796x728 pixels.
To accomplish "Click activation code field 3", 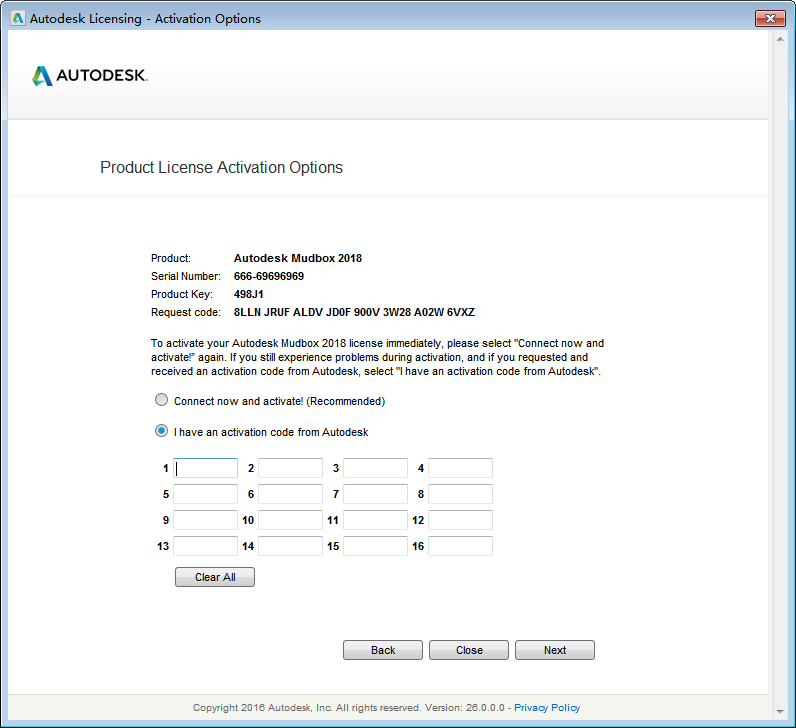I will coord(375,468).
